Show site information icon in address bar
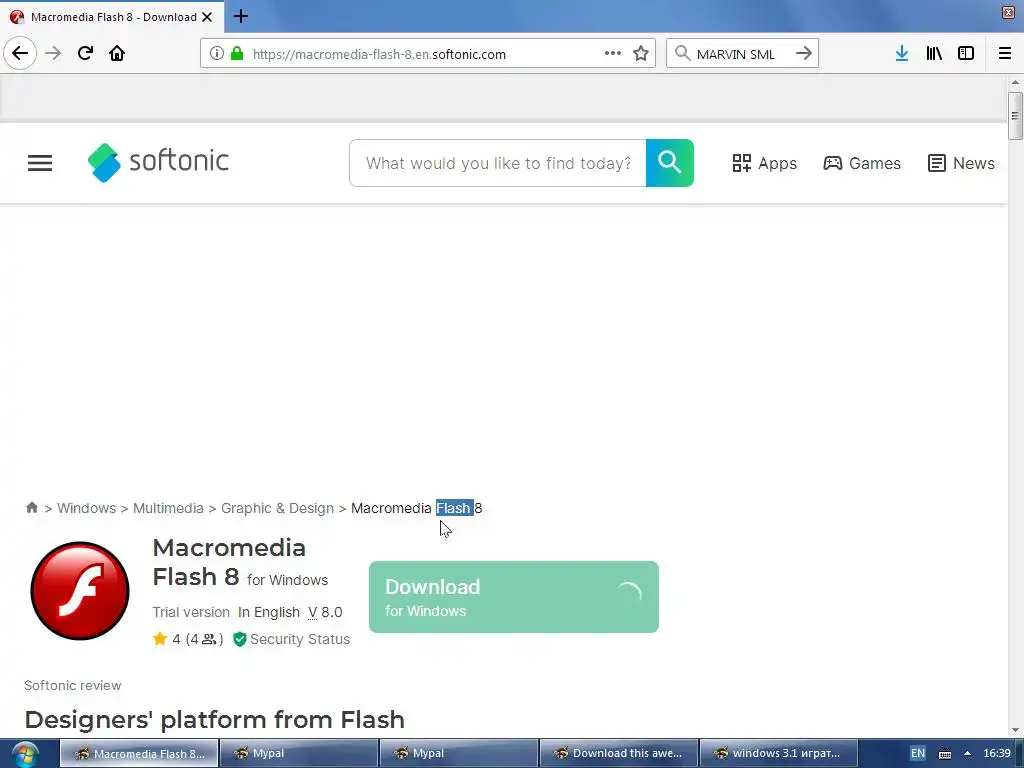The height and width of the screenshot is (768, 1024). click(217, 54)
